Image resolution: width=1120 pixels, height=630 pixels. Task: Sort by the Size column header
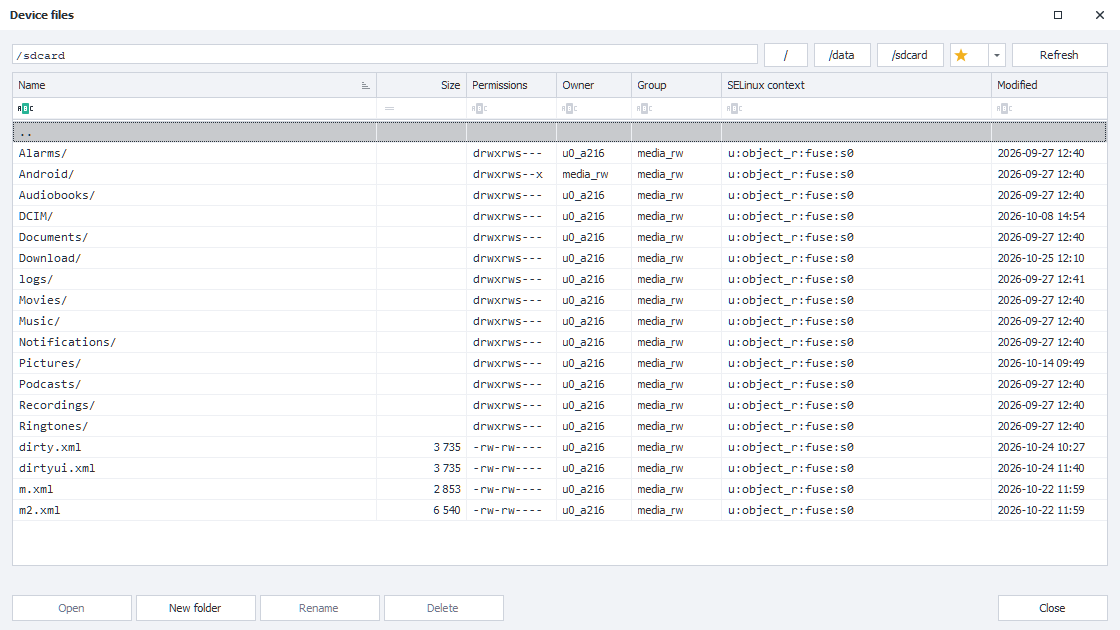point(421,85)
